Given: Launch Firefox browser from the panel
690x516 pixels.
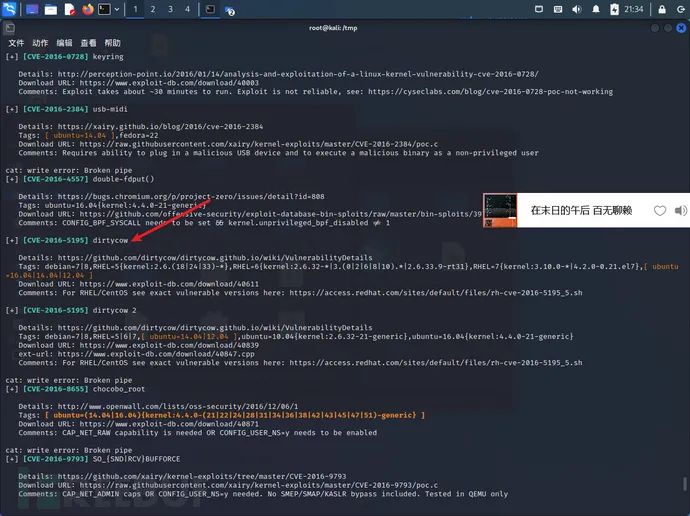Looking at the screenshot, I should click(88, 9).
